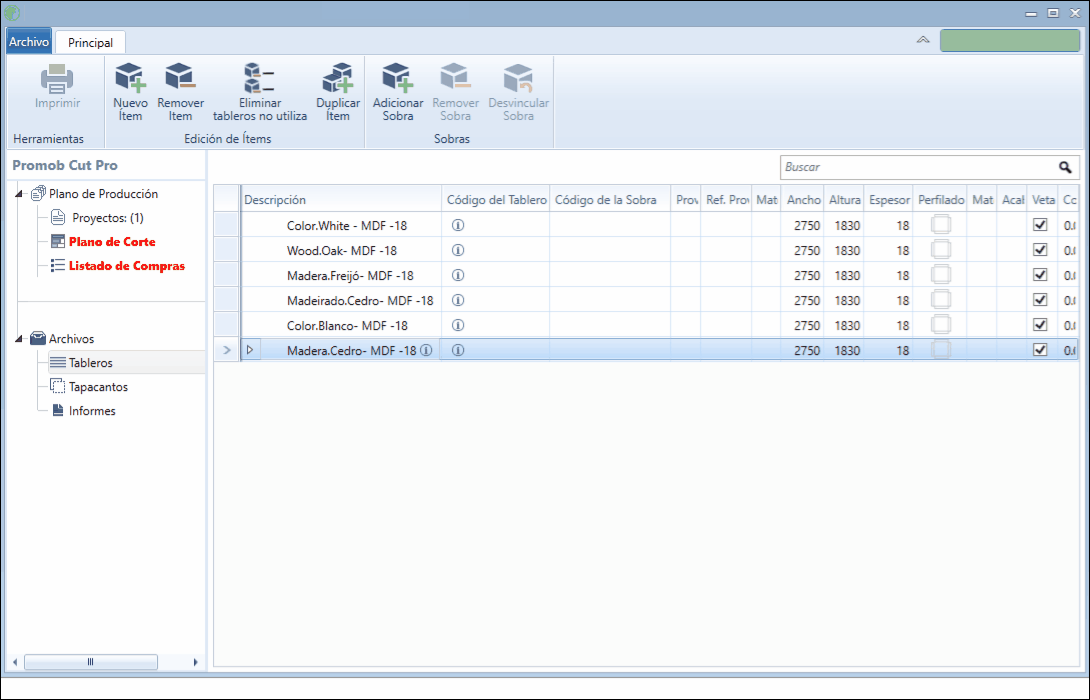This screenshot has height=700, width=1090.
Task: Click Adicionar Sobra
Action: (398, 92)
